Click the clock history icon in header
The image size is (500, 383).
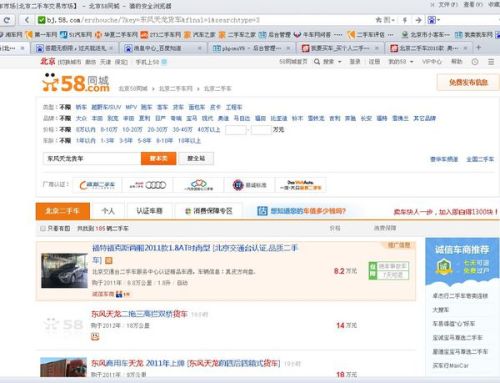(475, 62)
